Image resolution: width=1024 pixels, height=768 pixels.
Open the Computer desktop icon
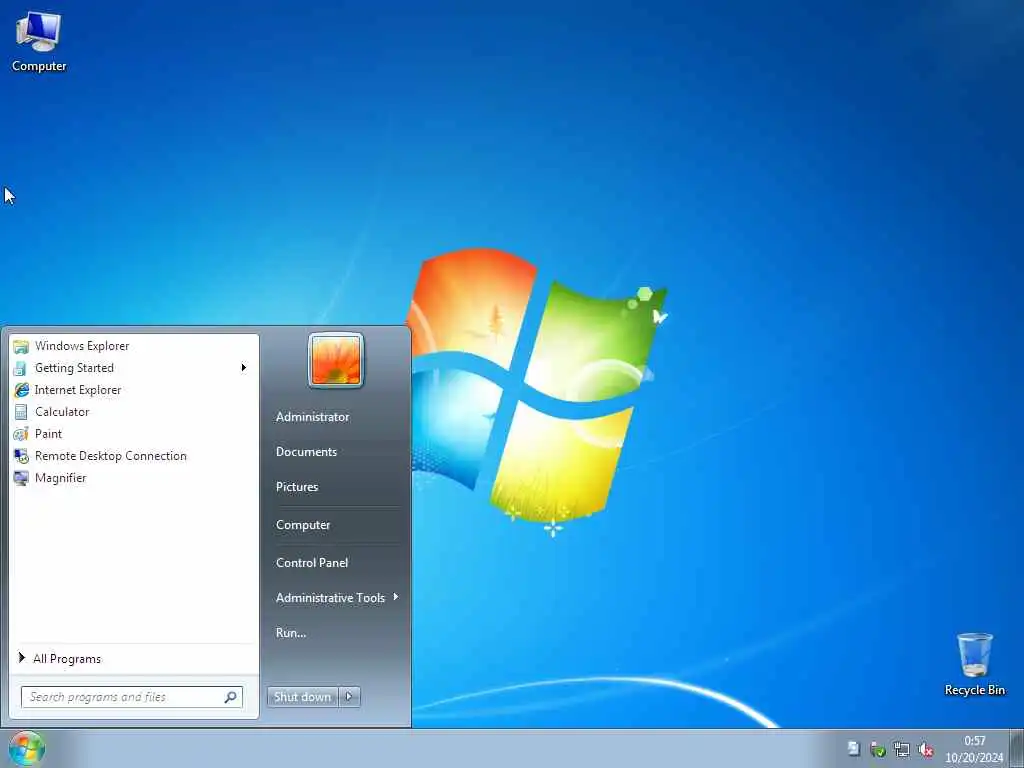[x=39, y=42]
